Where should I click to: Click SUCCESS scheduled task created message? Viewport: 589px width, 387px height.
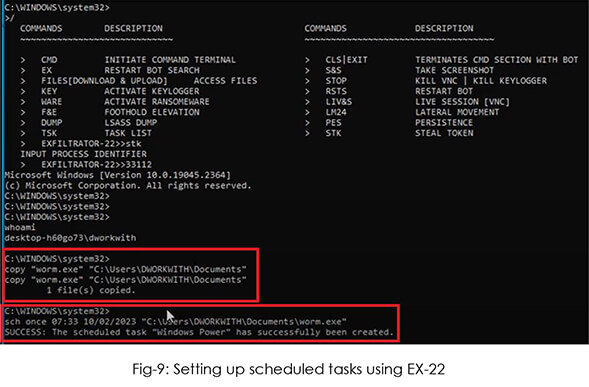click(x=199, y=333)
